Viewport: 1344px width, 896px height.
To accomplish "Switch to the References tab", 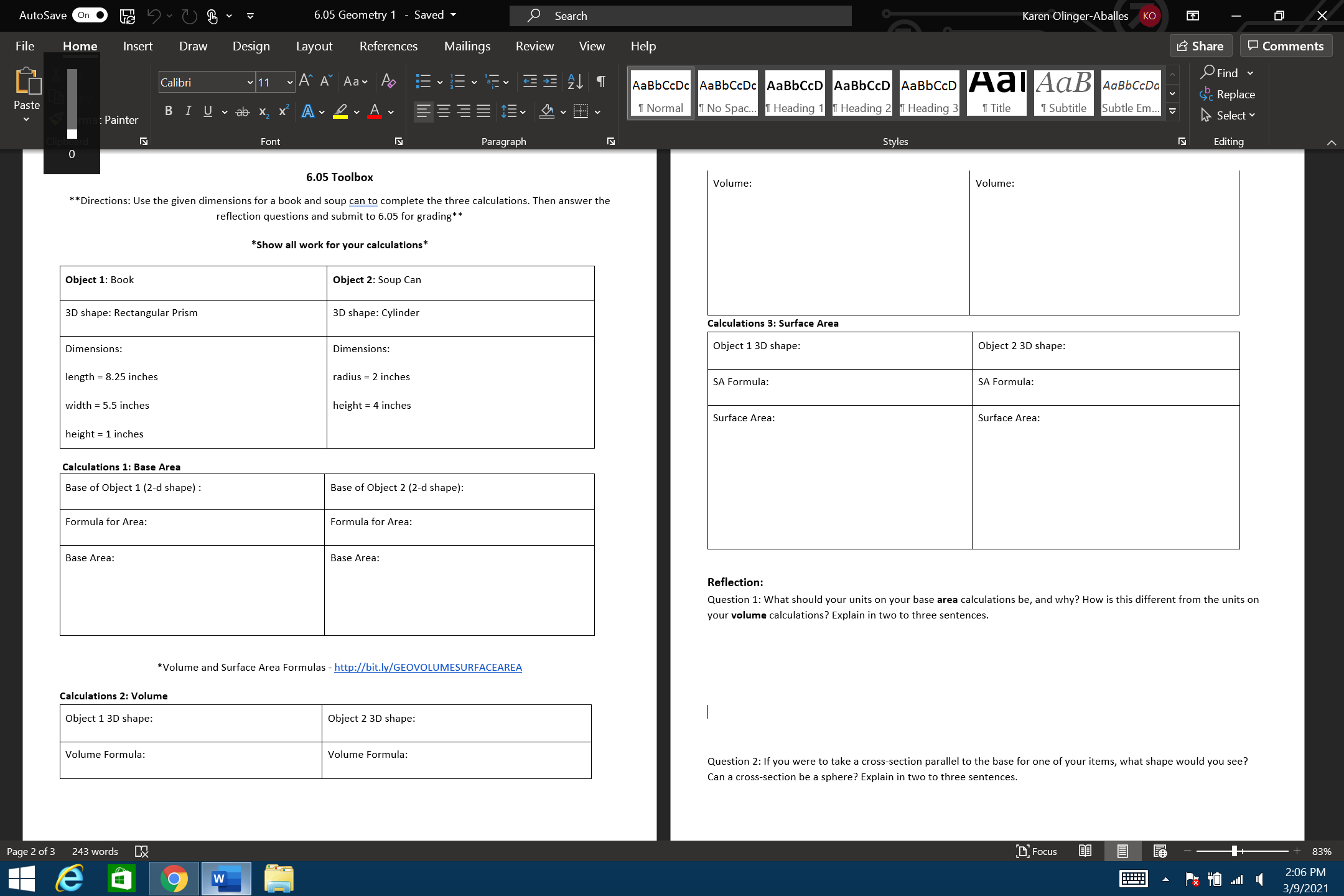I will (388, 45).
